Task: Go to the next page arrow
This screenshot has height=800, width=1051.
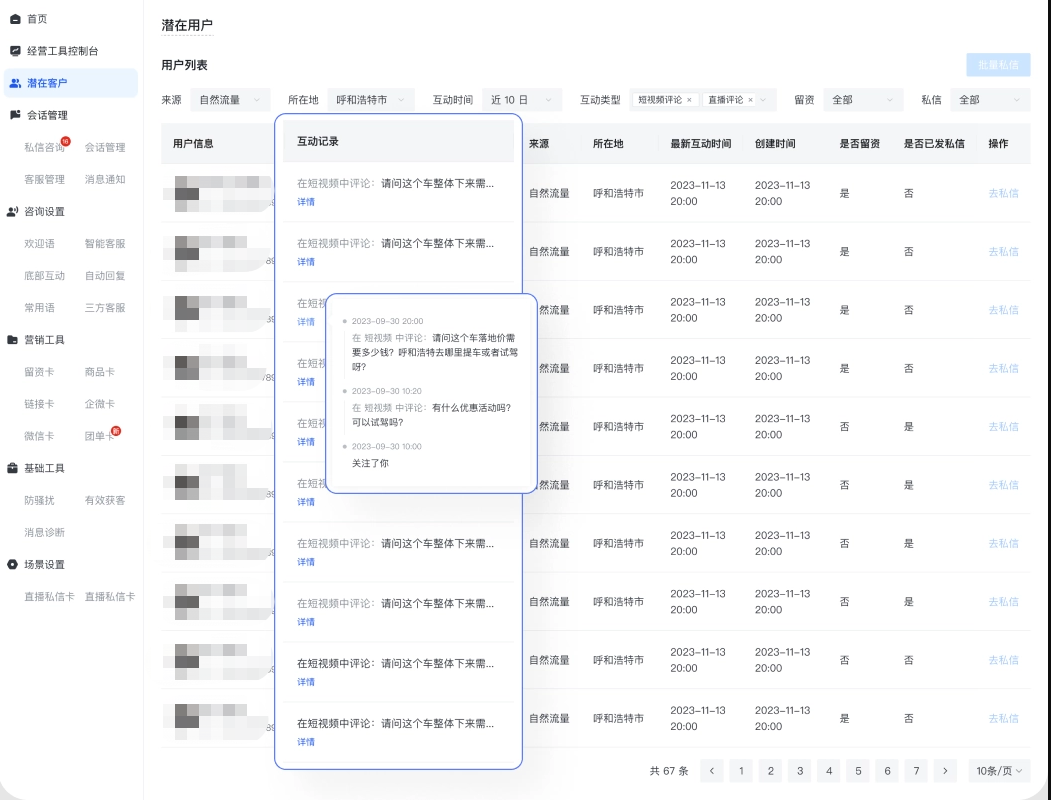Action: [945, 771]
